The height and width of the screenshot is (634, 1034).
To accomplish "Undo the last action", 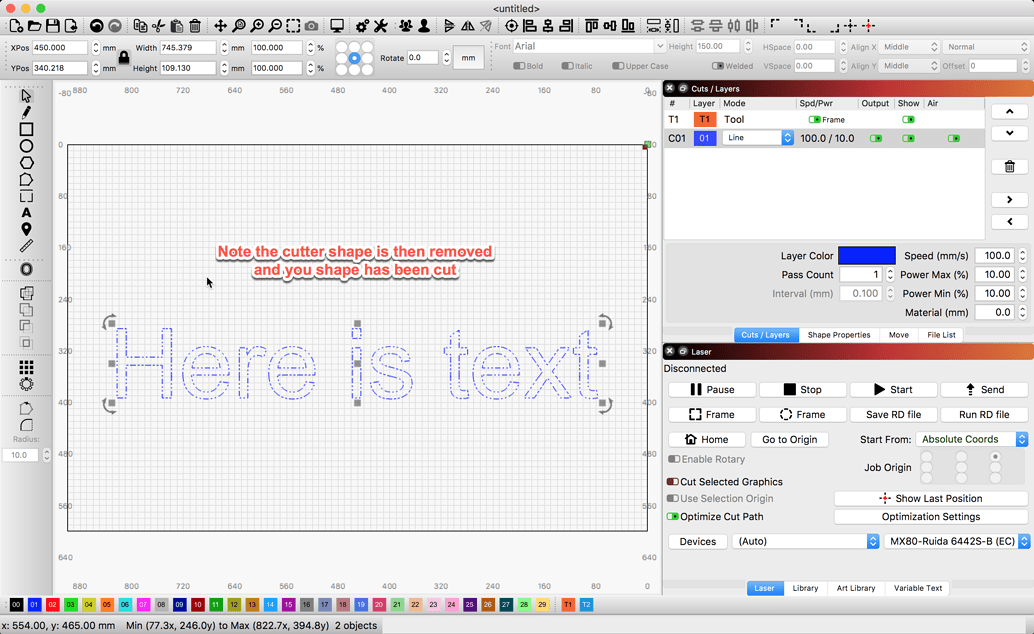I will [96, 26].
